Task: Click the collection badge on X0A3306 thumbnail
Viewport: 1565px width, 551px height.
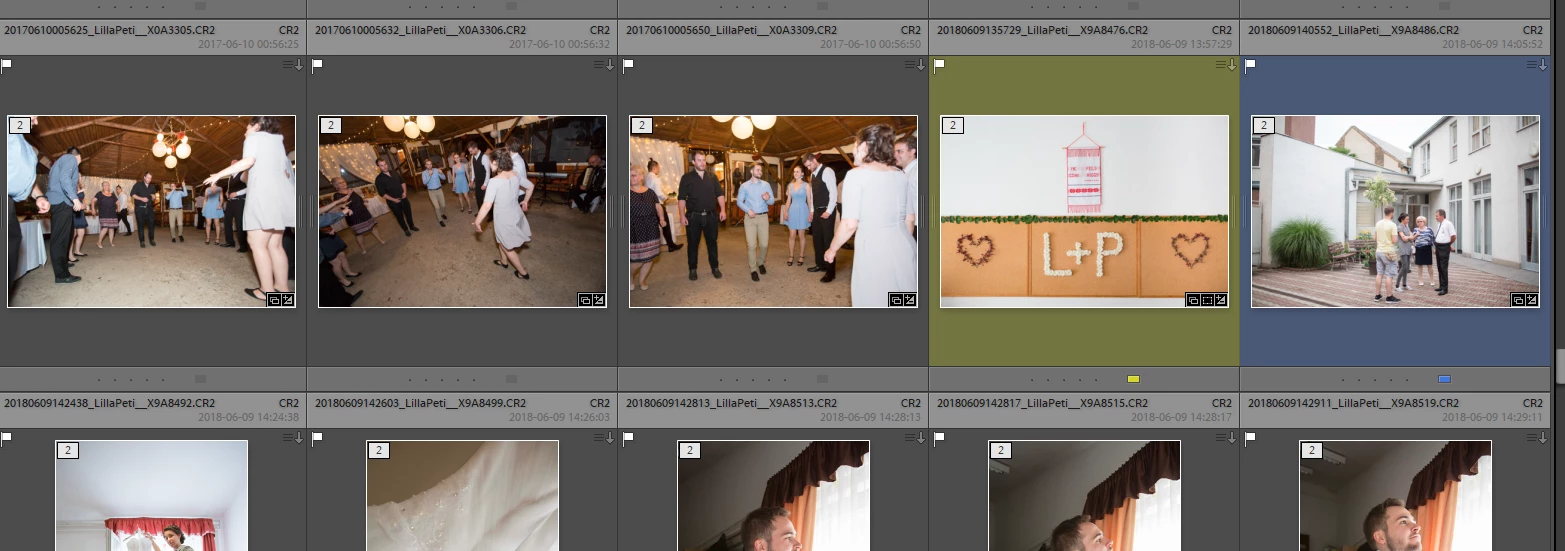Action: point(586,299)
